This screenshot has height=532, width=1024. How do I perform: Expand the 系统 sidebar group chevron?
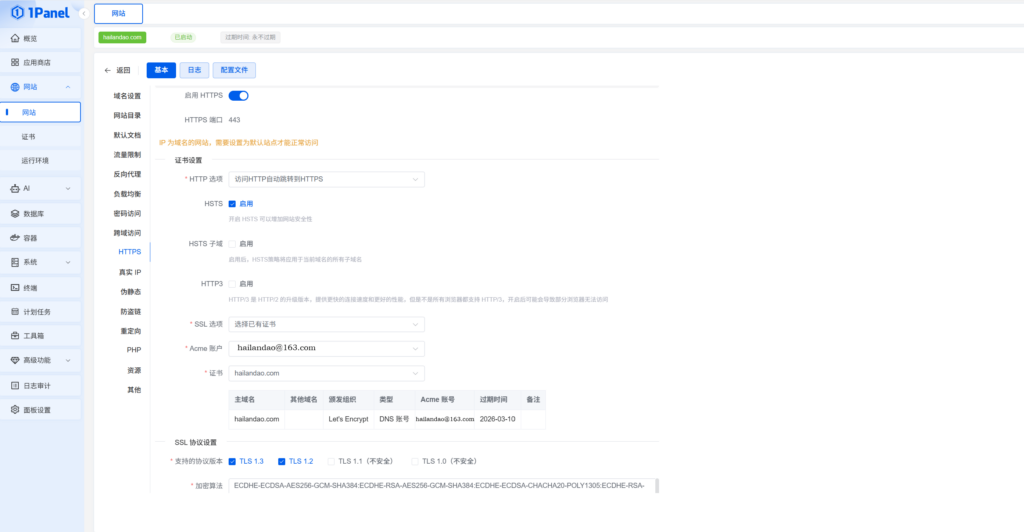pyautogui.click(x=68, y=262)
